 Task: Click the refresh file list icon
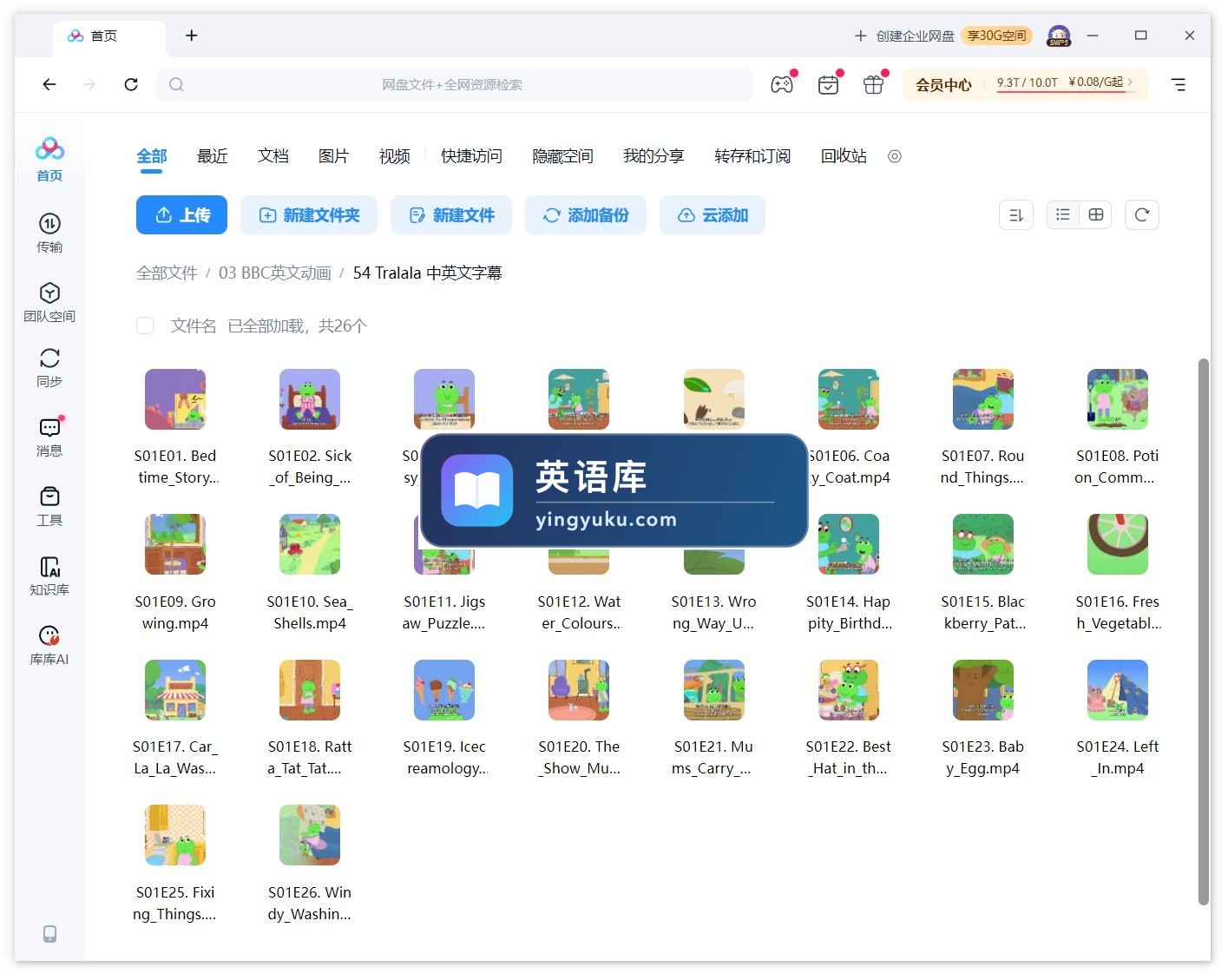(x=1142, y=214)
